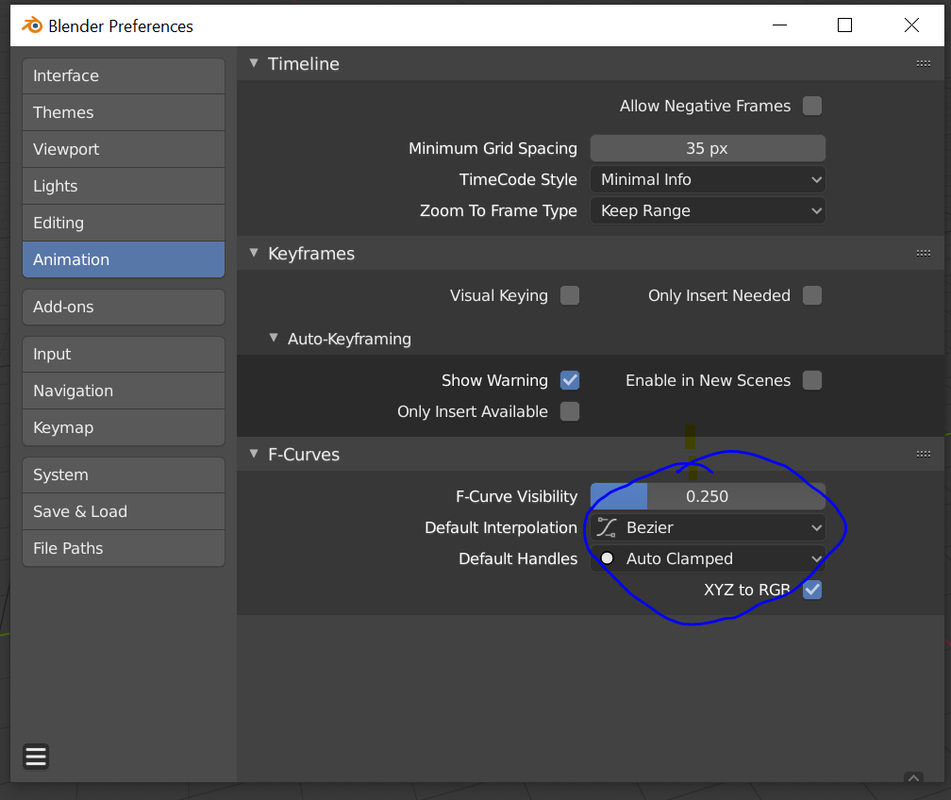Image resolution: width=951 pixels, height=800 pixels.
Task: Enable Allow Negative Frames checkbox
Action: pos(812,106)
